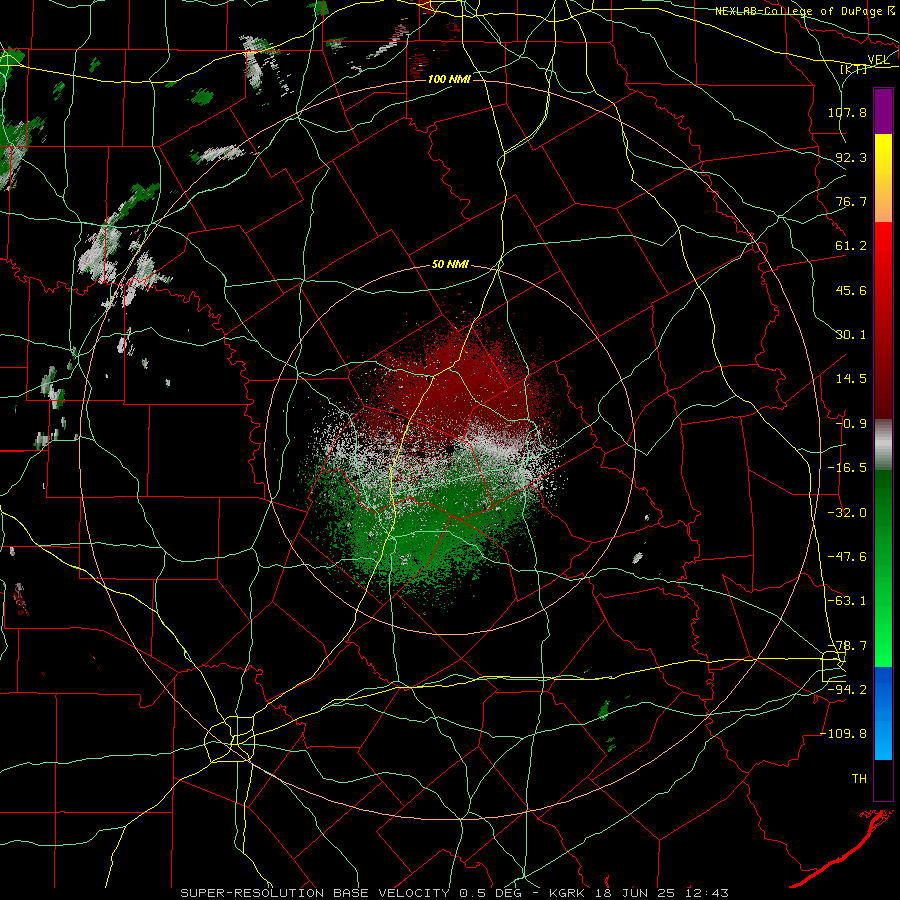Click the TH legend label
Image resolution: width=900 pixels, height=900 pixels.
[x=859, y=779]
